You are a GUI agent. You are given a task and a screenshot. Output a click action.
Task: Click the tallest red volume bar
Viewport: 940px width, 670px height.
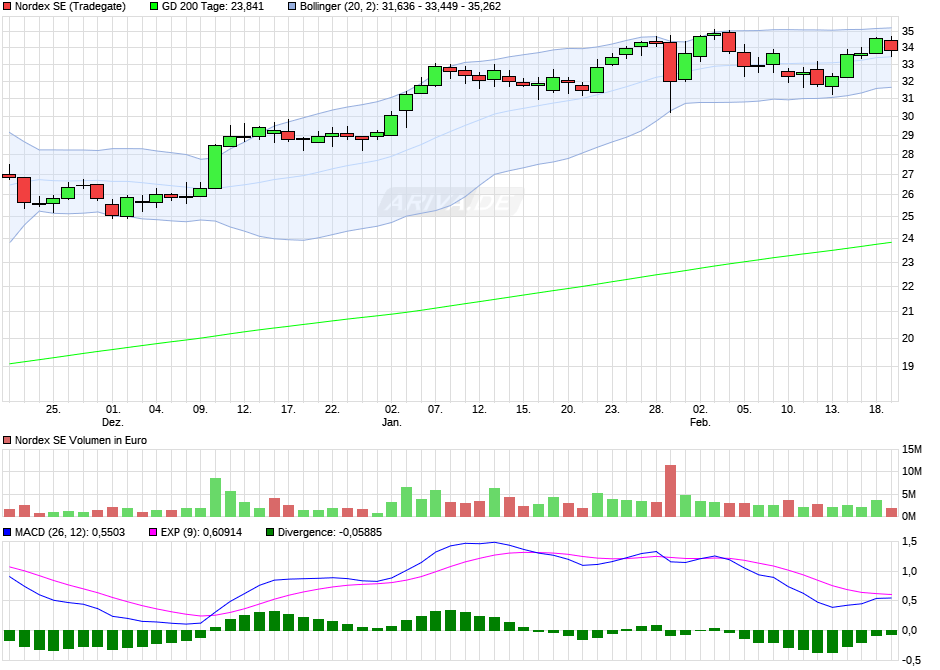(670, 491)
